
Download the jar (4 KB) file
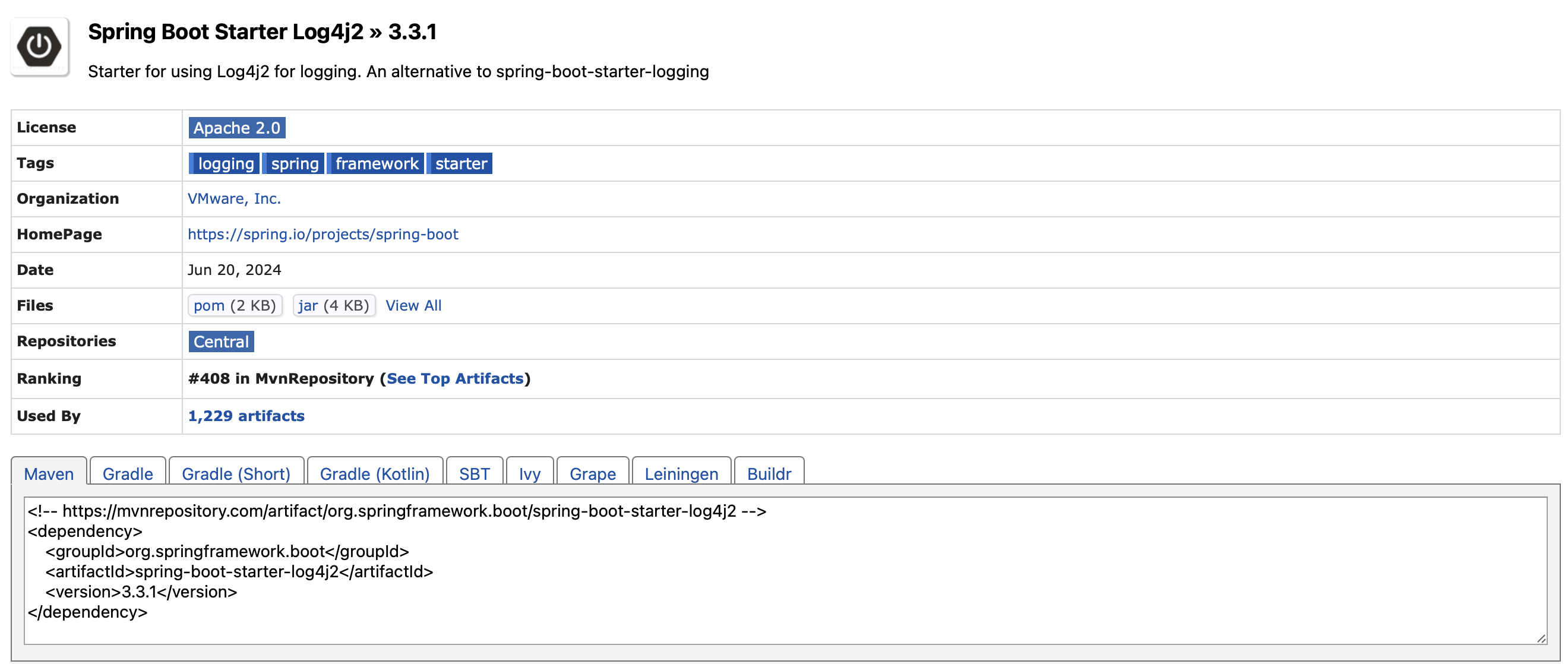click(x=334, y=305)
